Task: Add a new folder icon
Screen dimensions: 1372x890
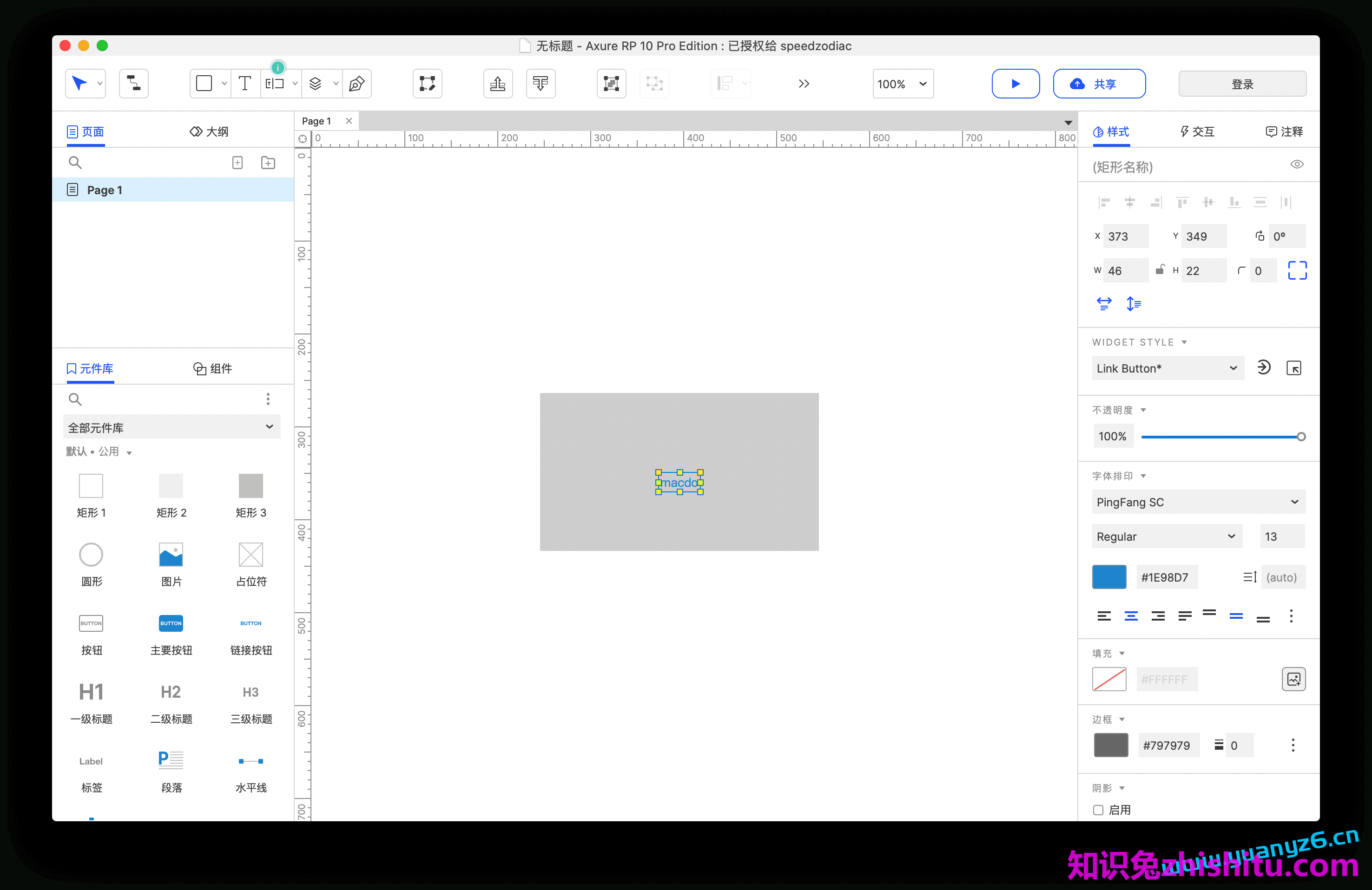Action: 268,163
